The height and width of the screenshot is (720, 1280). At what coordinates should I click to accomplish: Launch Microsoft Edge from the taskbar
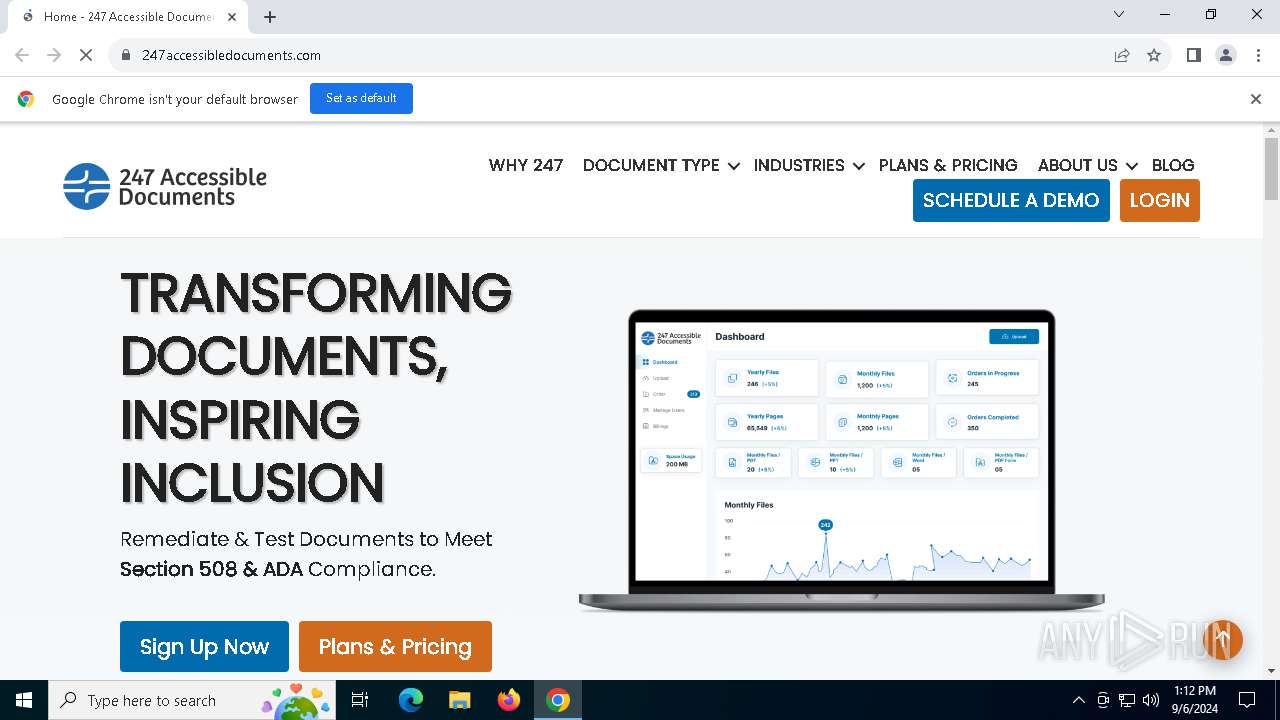pyautogui.click(x=411, y=700)
